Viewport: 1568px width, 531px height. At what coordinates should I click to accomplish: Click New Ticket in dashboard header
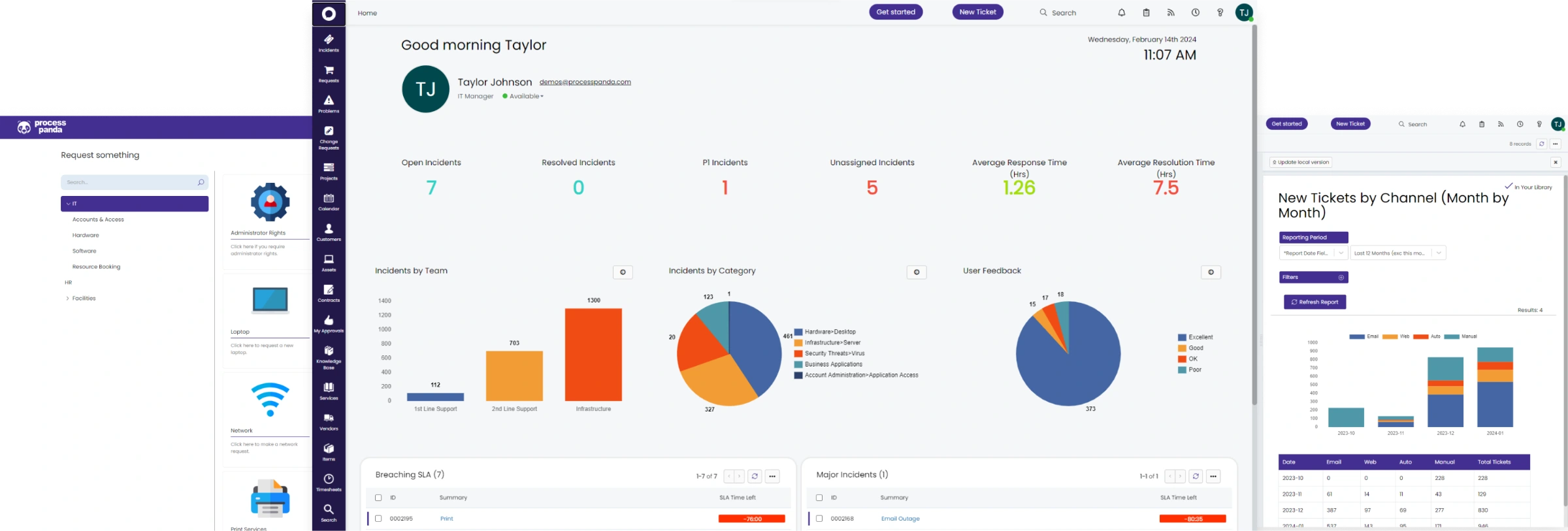pos(977,12)
